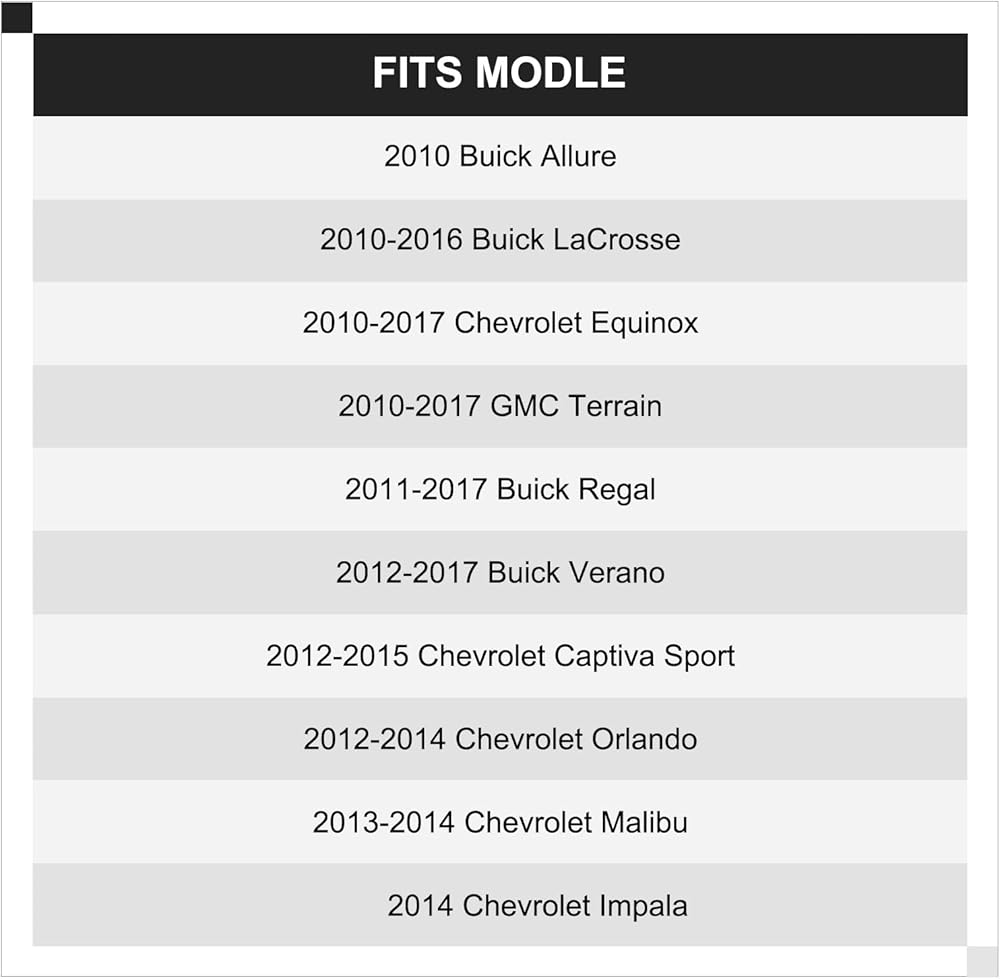This screenshot has width=1000, height=979.
Task: Select the 2013-2014 Chevrolet Malibu entry
Action: pos(500,822)
